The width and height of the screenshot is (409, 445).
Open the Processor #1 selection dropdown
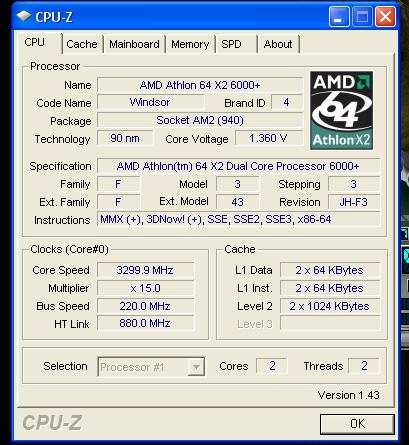[x=151, y=367]
